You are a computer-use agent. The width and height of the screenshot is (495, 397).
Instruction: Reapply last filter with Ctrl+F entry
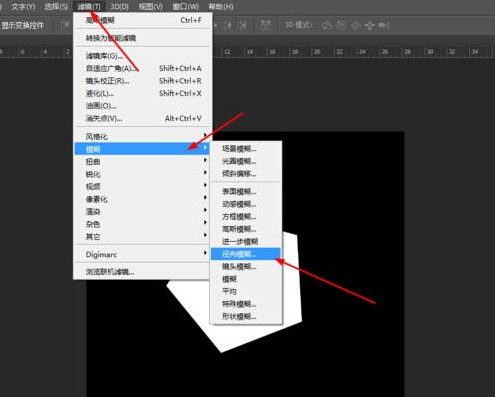(143, 20)
